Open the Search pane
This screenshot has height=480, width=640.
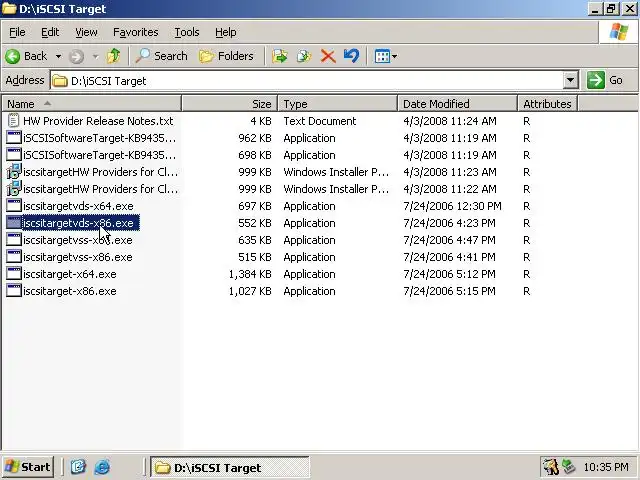coord(161,56)
